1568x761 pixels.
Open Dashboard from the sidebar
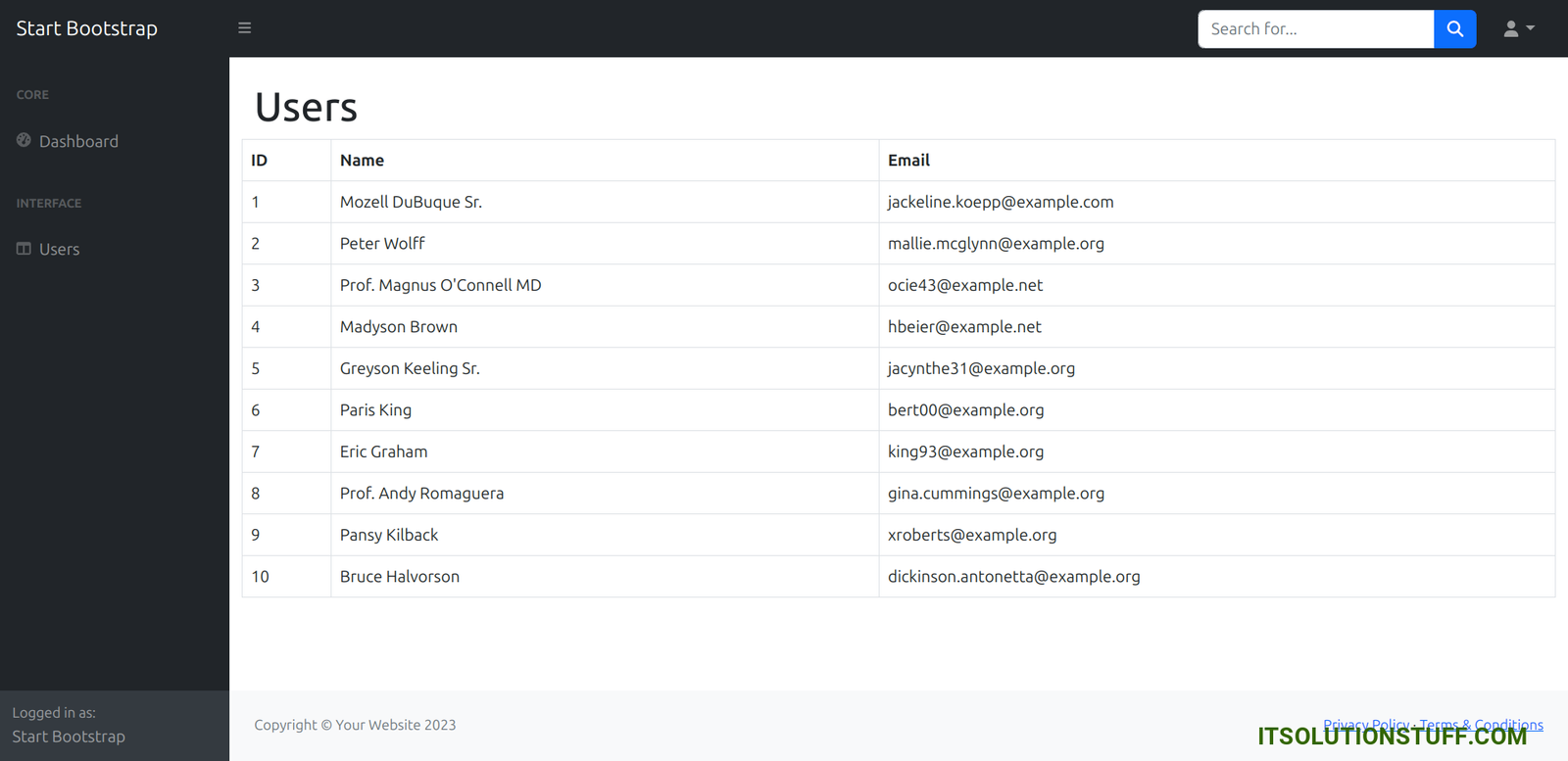(x=78, y=141)
